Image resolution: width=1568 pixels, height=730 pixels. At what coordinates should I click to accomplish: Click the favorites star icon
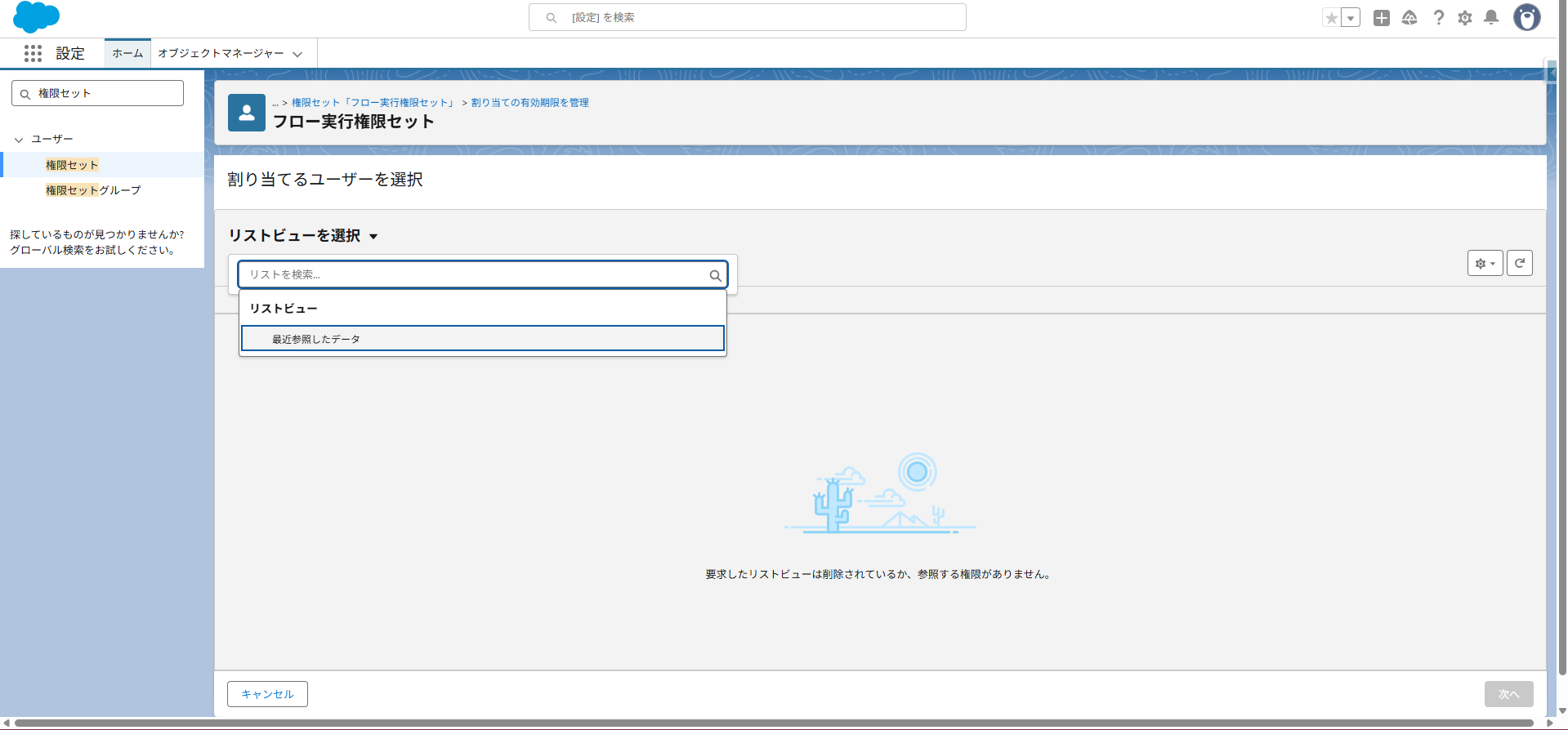[x=1332, y=18]
